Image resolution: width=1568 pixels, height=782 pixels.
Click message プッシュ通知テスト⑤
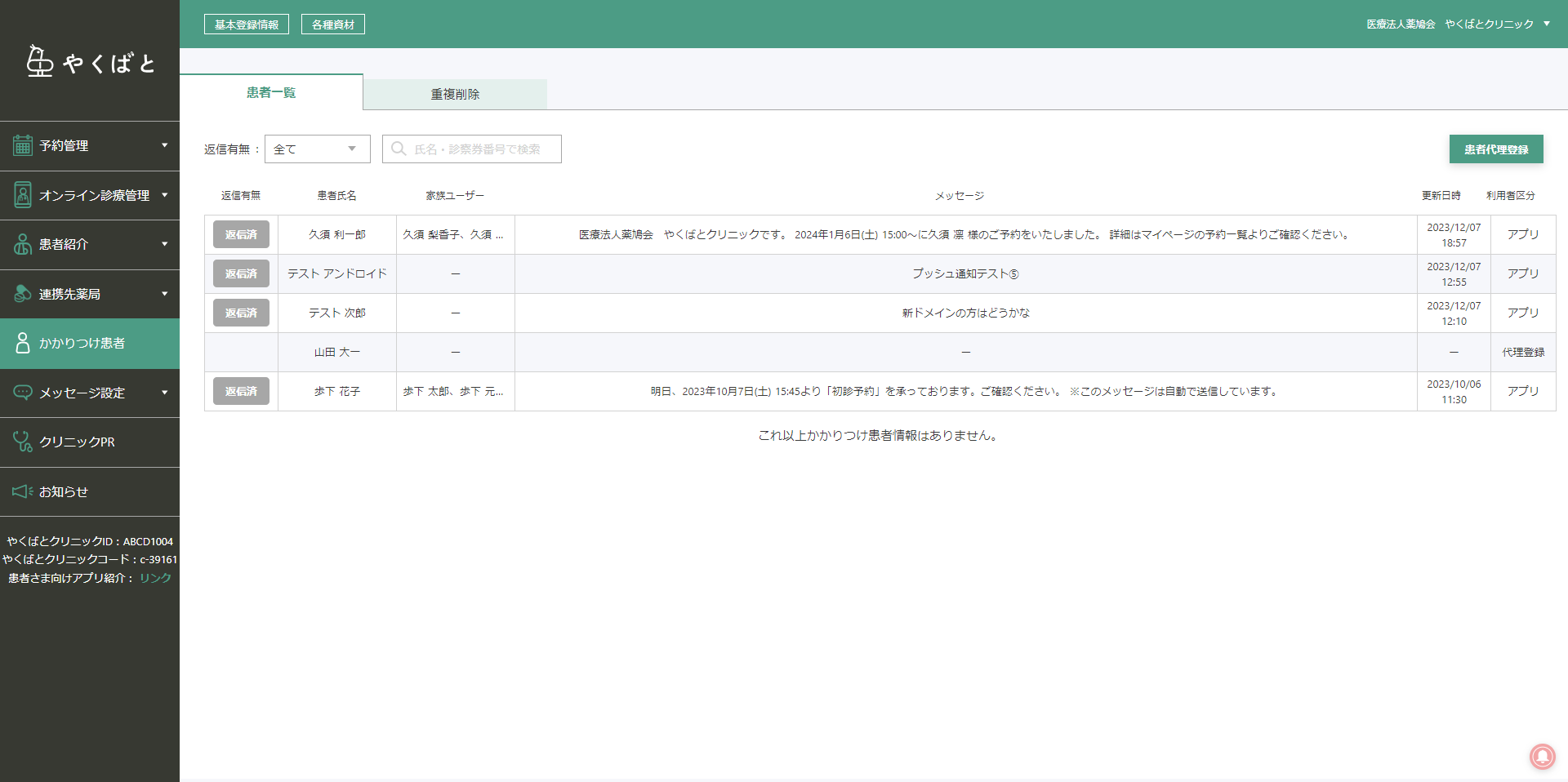(965, 273)
